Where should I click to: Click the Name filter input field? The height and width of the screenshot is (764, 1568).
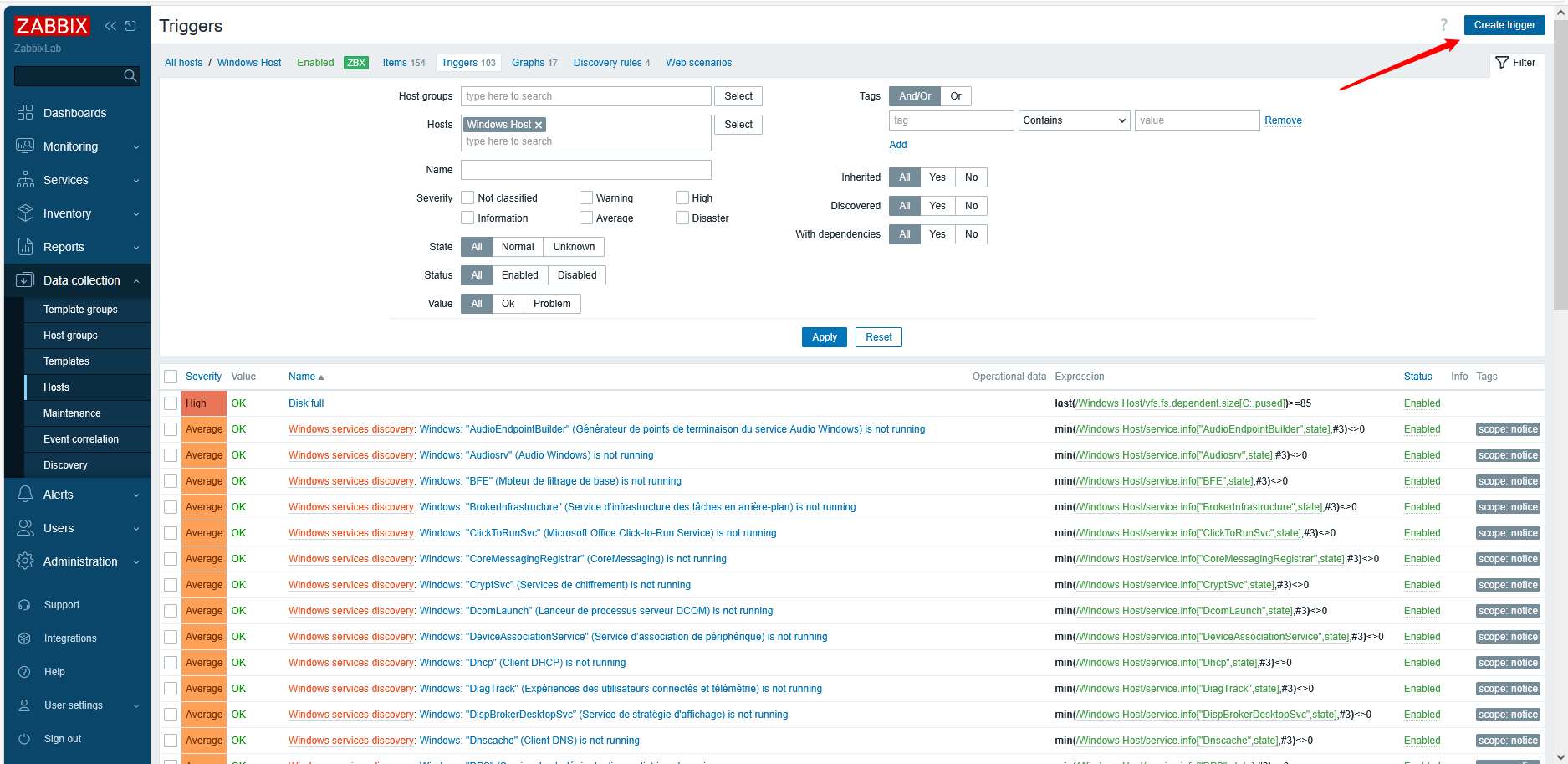(585, 170)
